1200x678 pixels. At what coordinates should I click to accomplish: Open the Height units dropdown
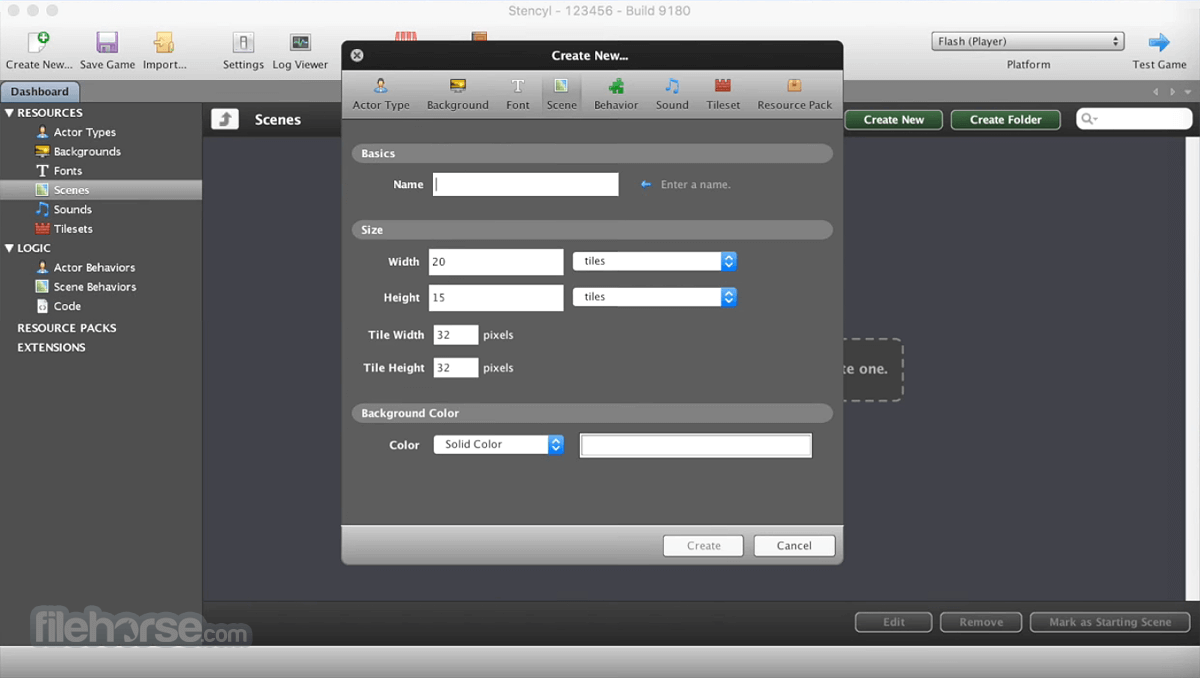654,297
